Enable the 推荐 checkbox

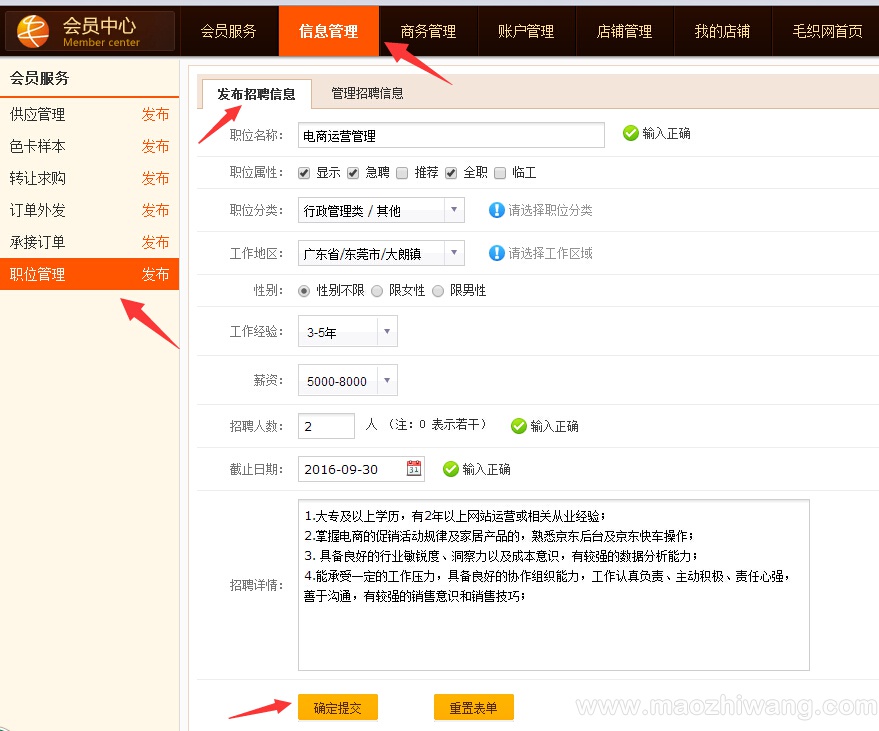tap(402, 172)
